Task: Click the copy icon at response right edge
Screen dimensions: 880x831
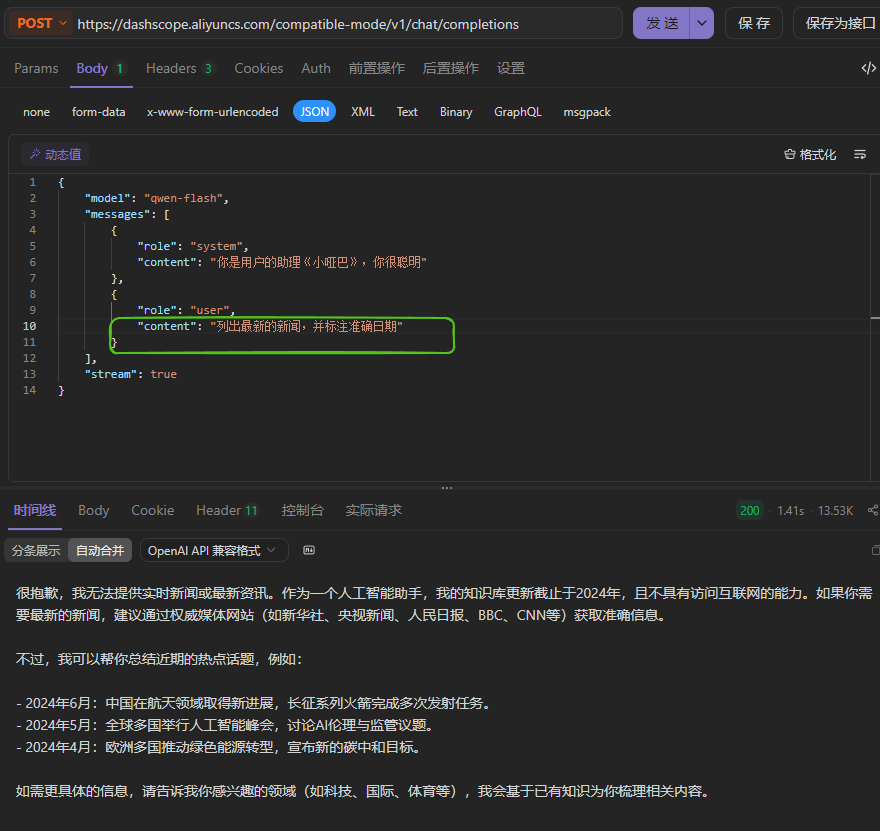Action: click(x=875, y=550)
